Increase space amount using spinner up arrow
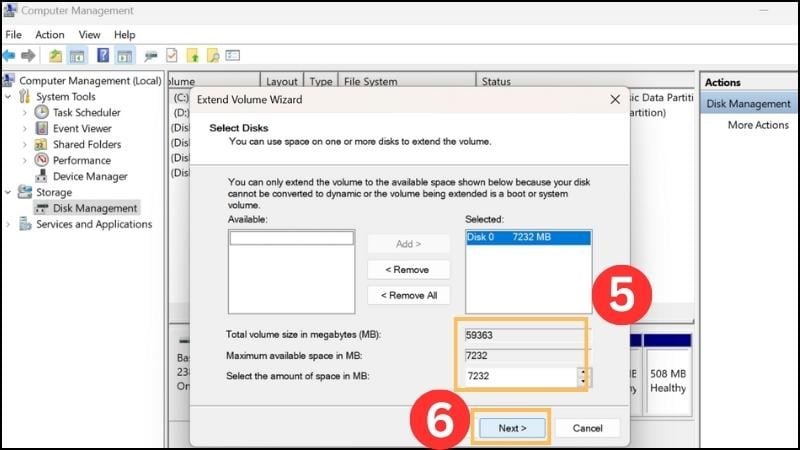The height and width of the screenshot is (450, 800). (583, 372)
